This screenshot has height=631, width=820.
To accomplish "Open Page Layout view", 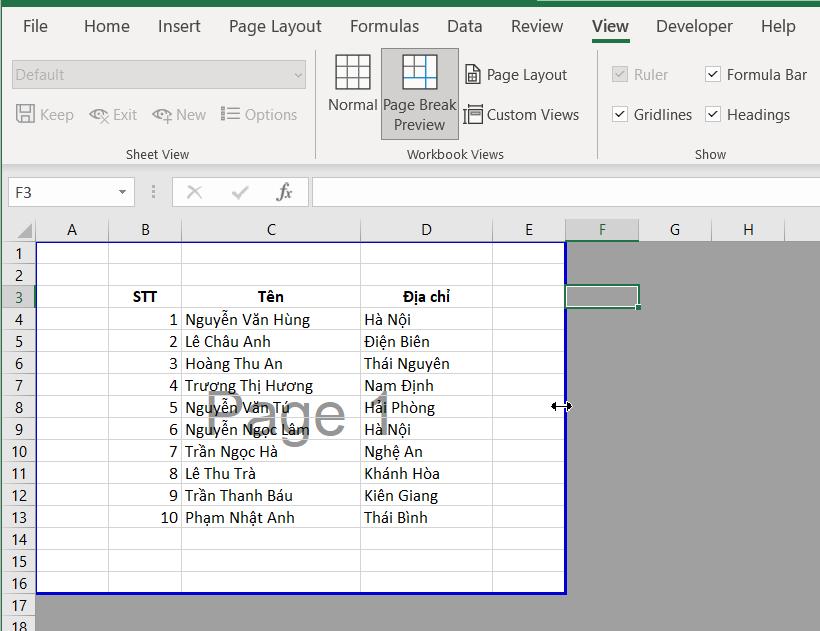I will [x=516, y=75].
